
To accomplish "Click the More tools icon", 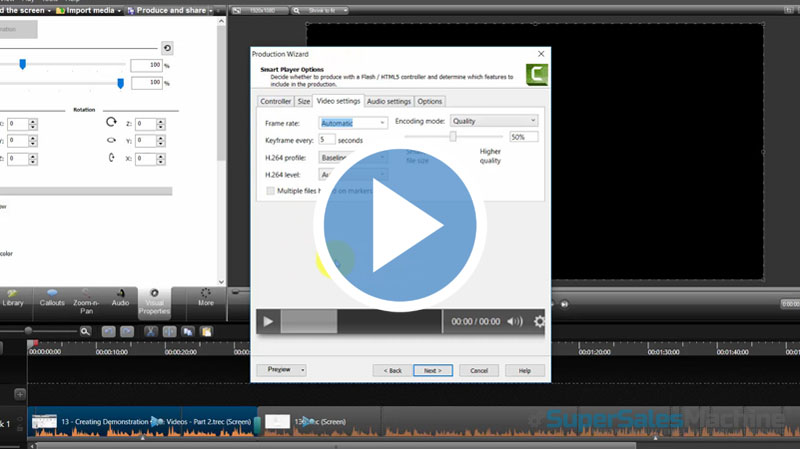I will (x=206, y=297).
